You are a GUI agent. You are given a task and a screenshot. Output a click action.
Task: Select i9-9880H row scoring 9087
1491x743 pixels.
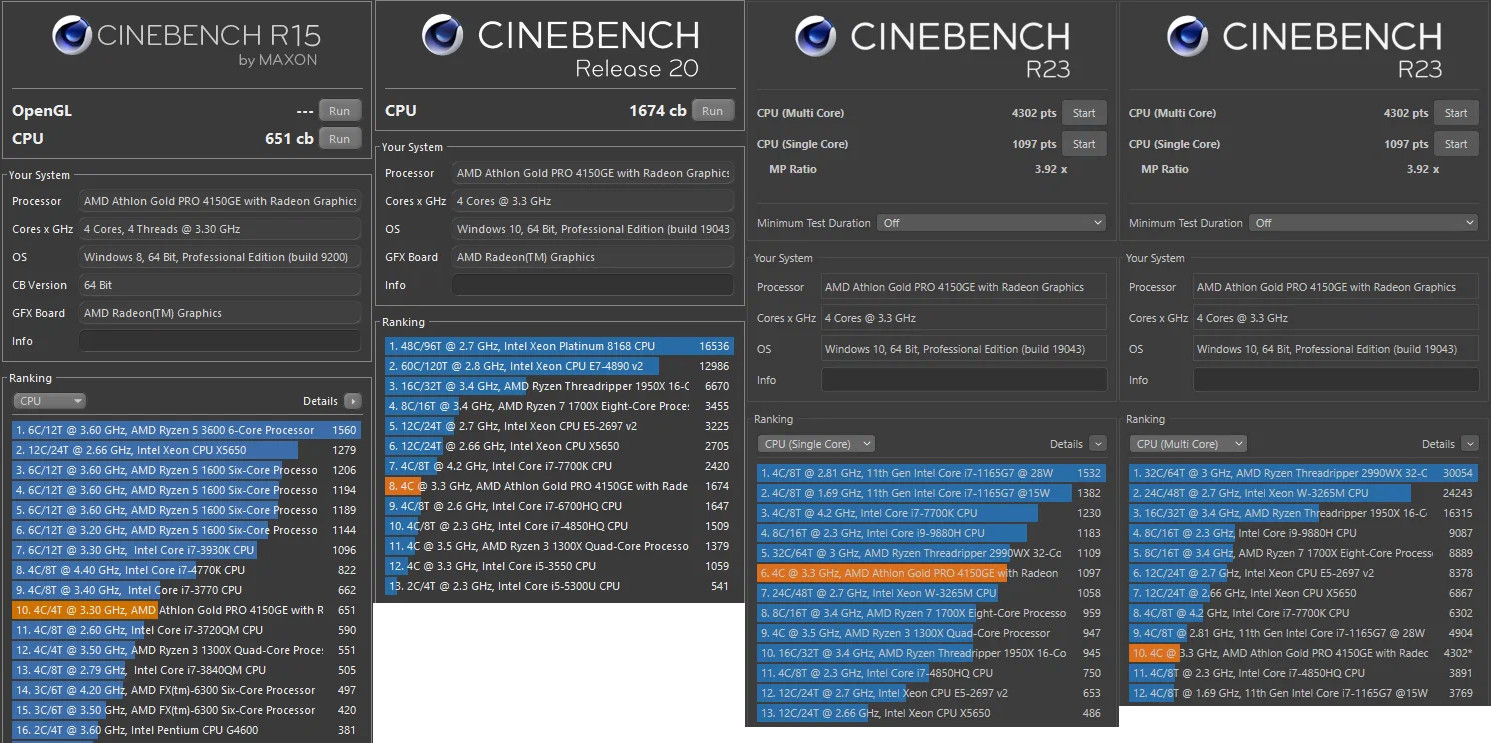tap(1304, 533)
